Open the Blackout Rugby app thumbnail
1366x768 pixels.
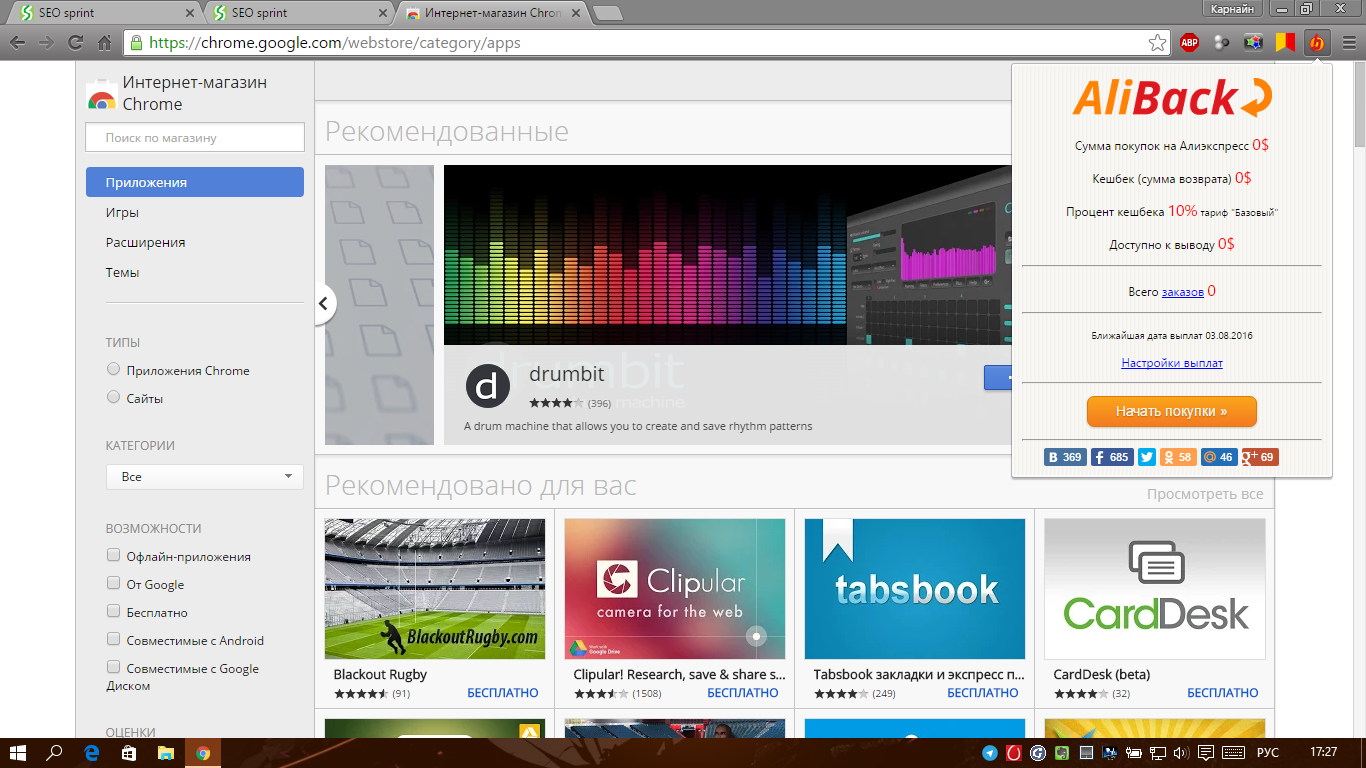(x=435, y=589)
